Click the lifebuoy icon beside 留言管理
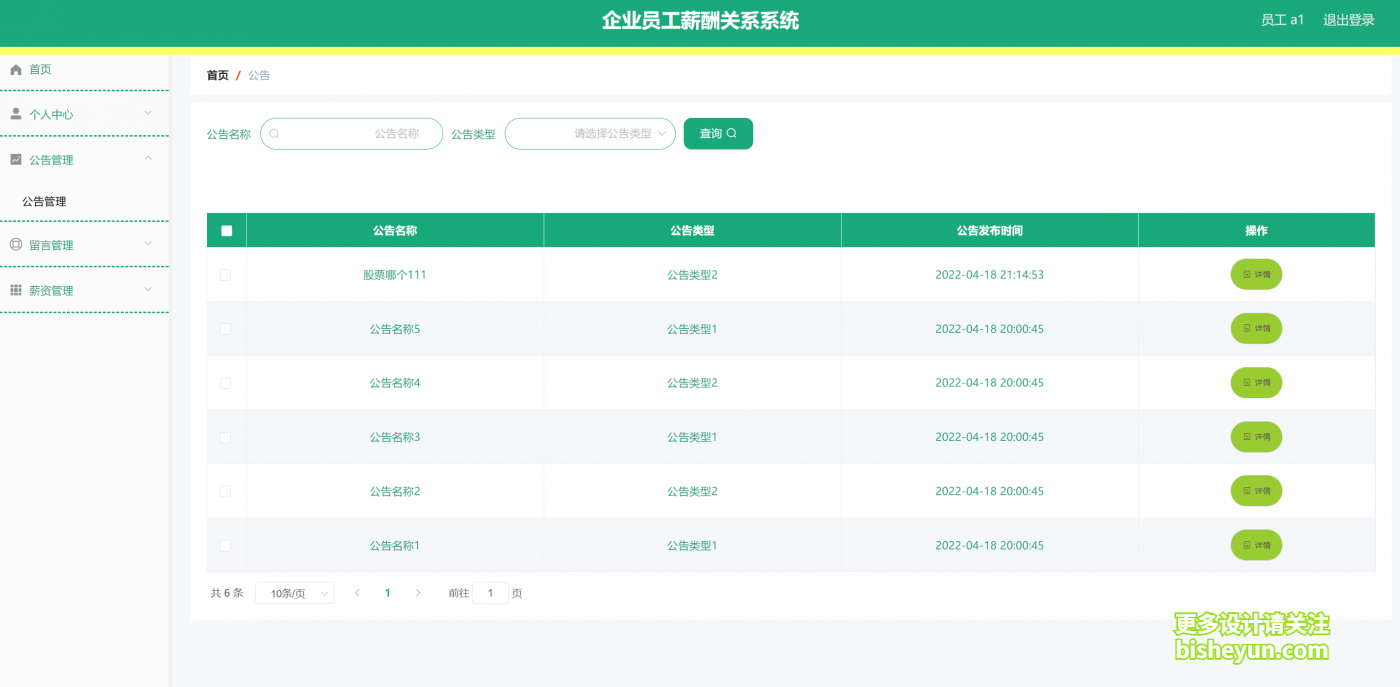1400x687 pixels. coord(16,245)
